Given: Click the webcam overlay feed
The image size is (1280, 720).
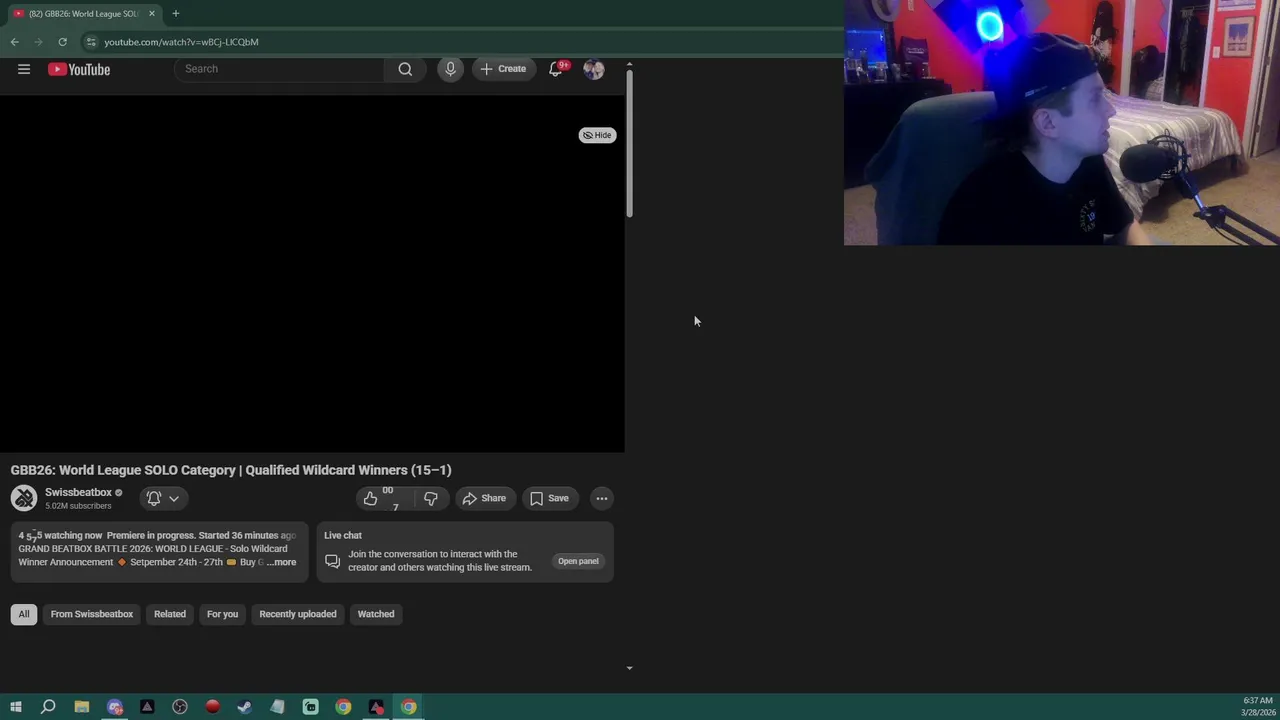Looking at the screenshot, I should (x=1062, y=122).
